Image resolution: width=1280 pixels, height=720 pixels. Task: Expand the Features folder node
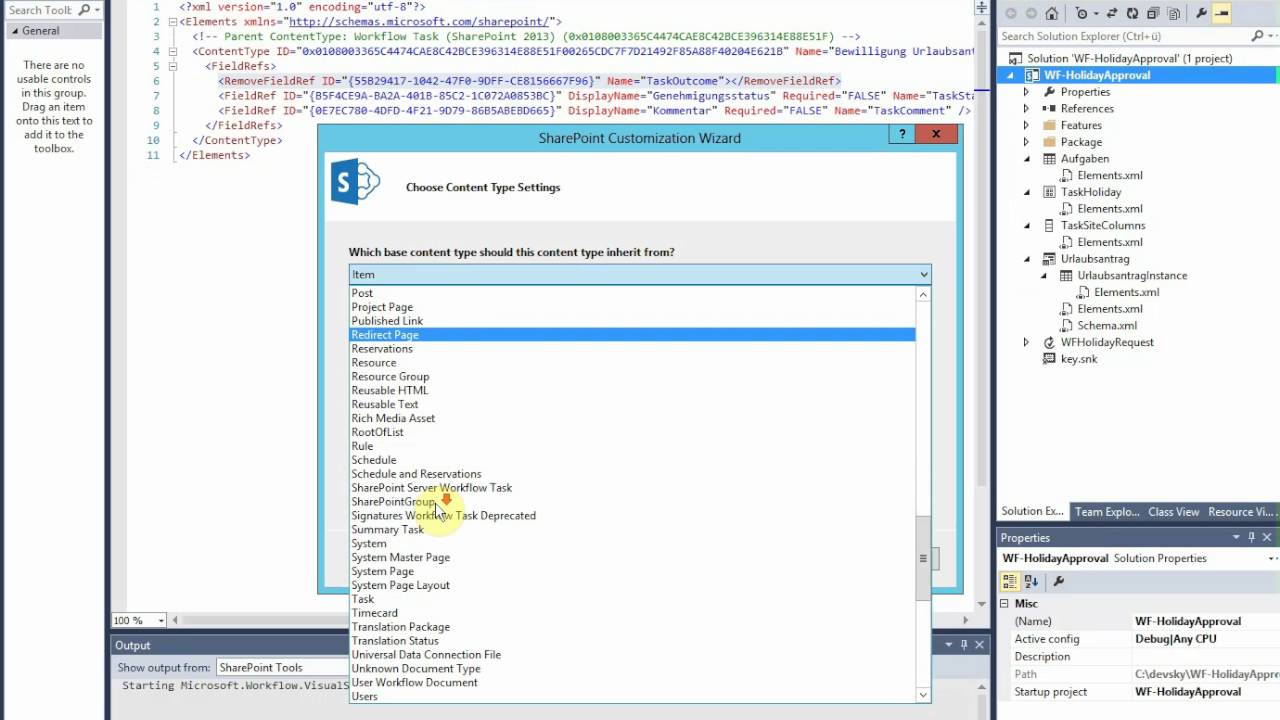tap(1025, 125)
